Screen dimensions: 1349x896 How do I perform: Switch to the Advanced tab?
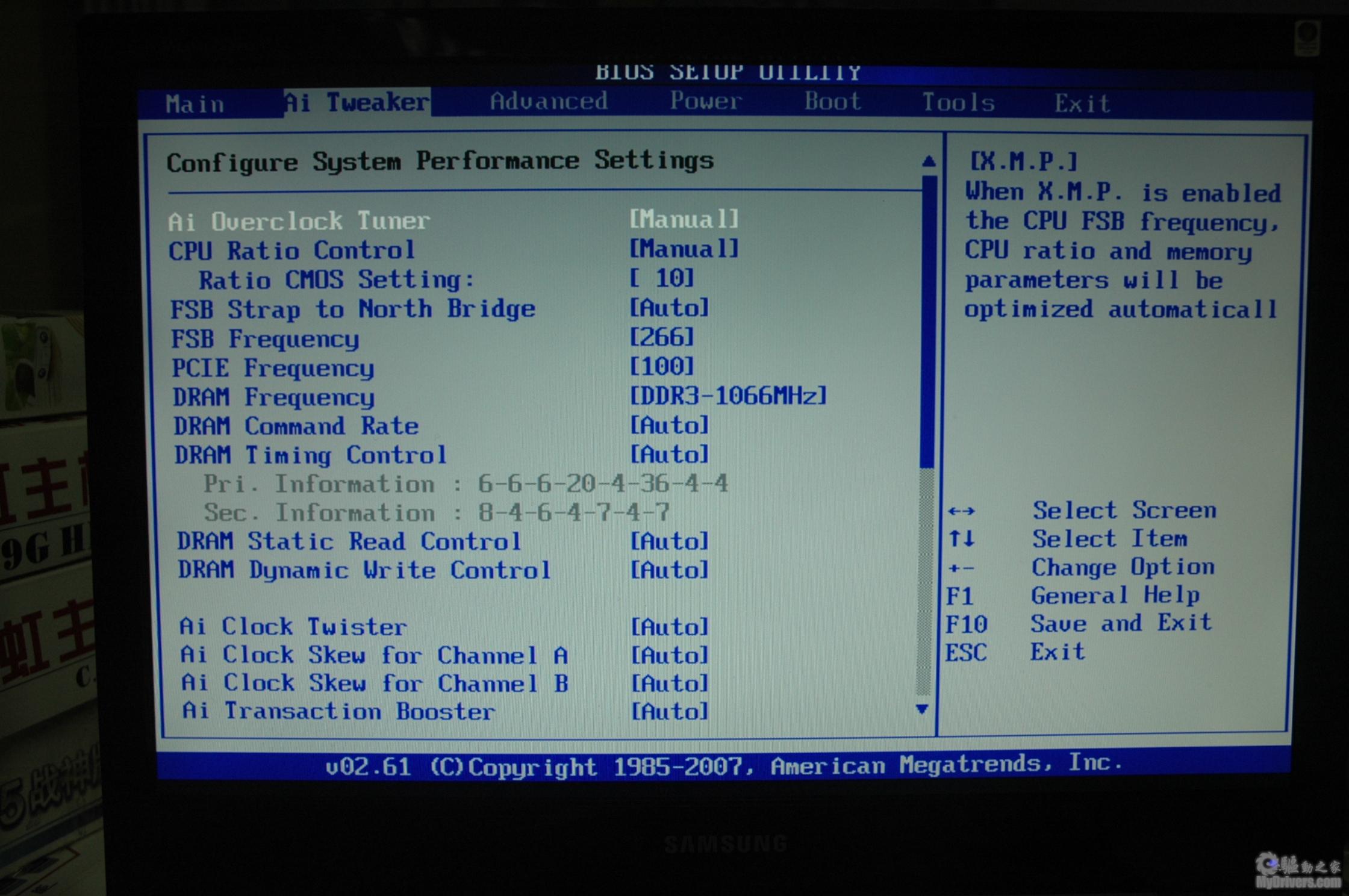pyautogui.click(x=548, y=101)
